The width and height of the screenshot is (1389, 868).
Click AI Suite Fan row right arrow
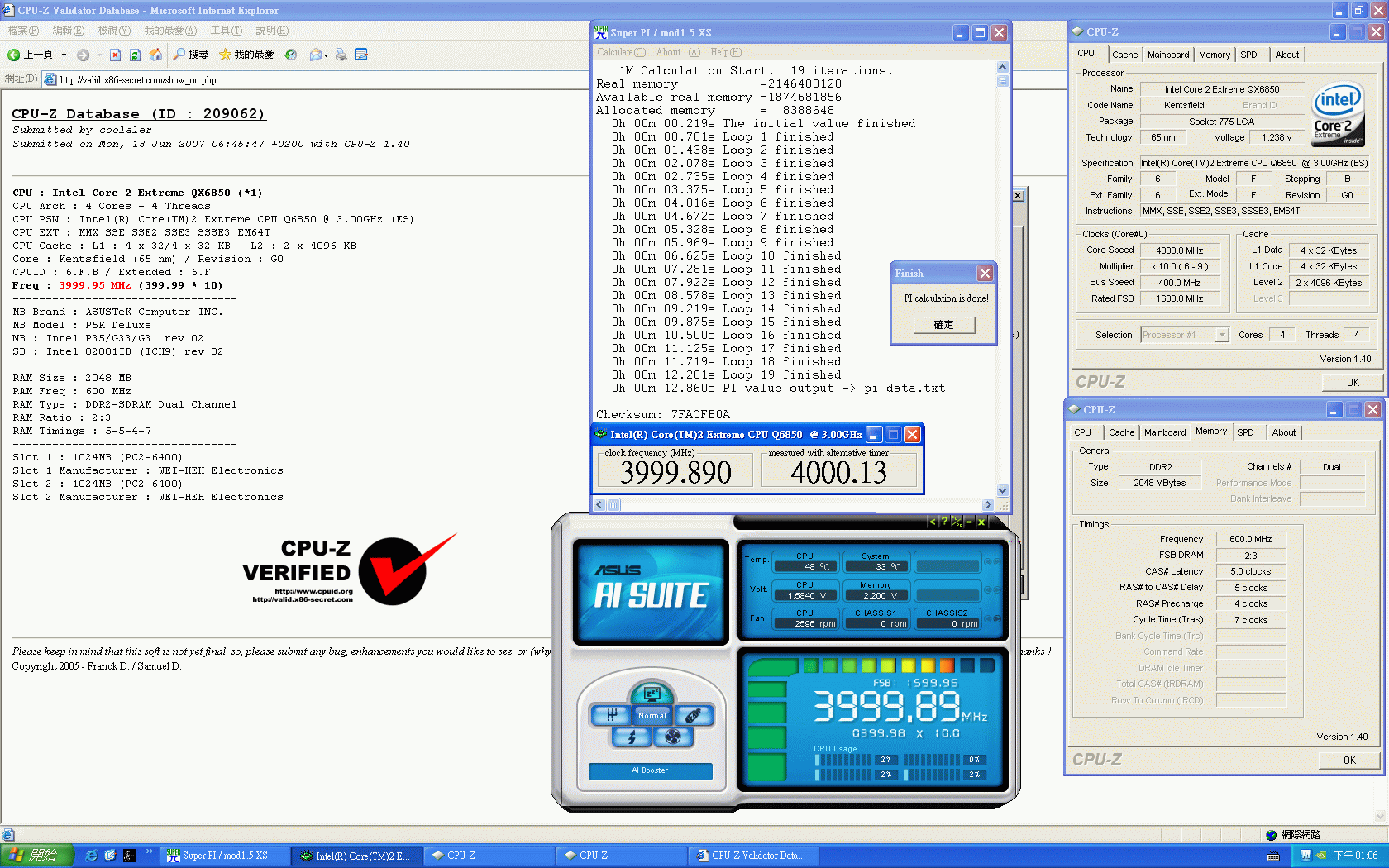click(x=997, y=618)
